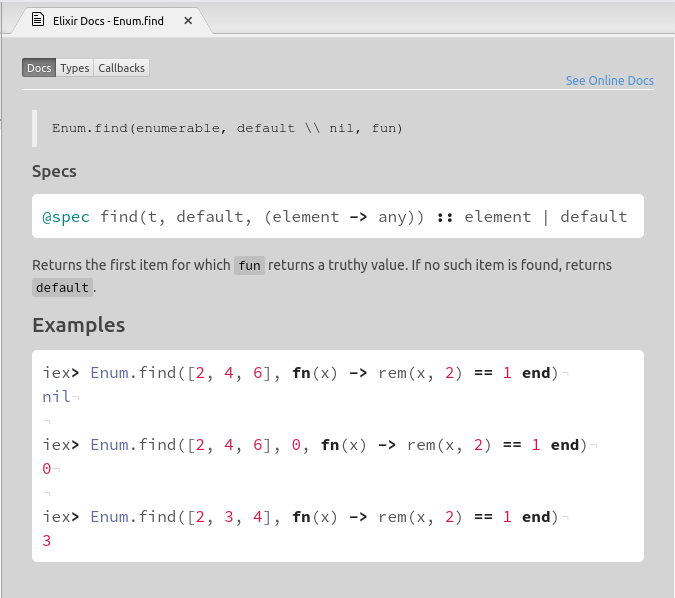Click the '0' result of the second example
Viewport: 675px width, 598px height.
(46, 468)
